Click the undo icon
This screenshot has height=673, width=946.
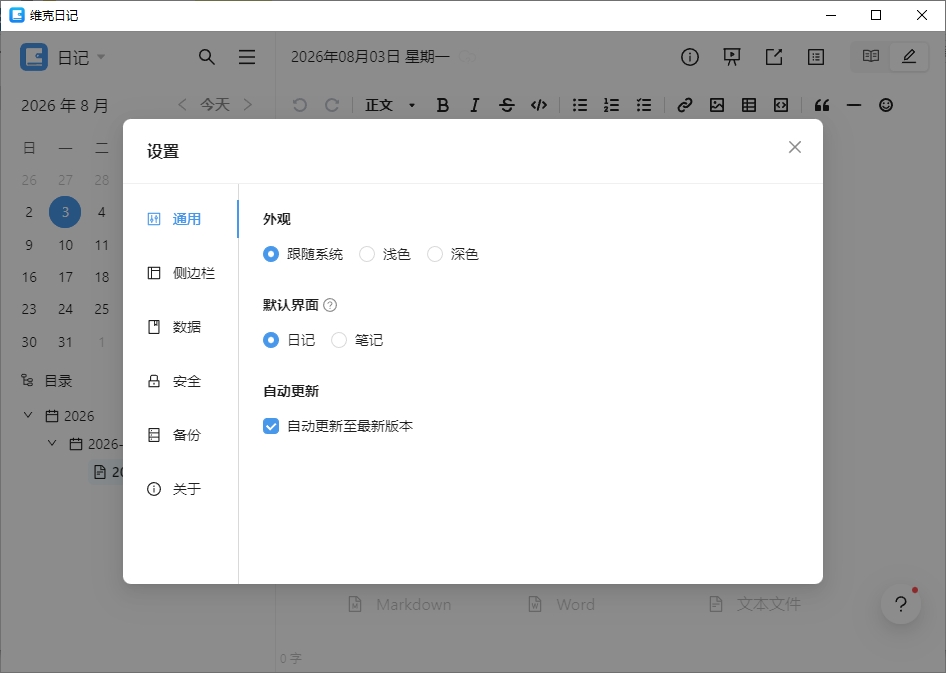[x=300, y=106]
